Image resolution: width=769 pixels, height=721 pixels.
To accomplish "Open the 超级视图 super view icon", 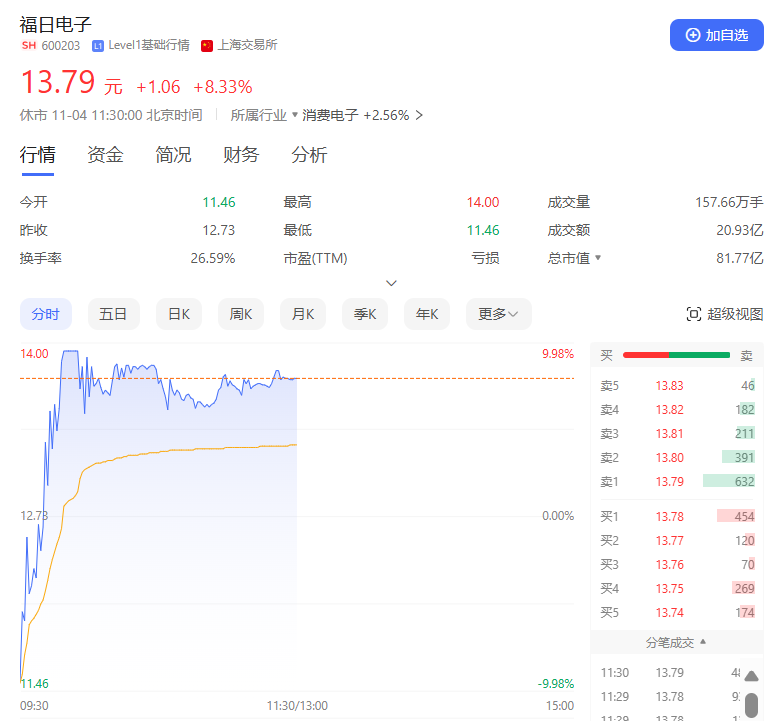I will pos(694,314).
